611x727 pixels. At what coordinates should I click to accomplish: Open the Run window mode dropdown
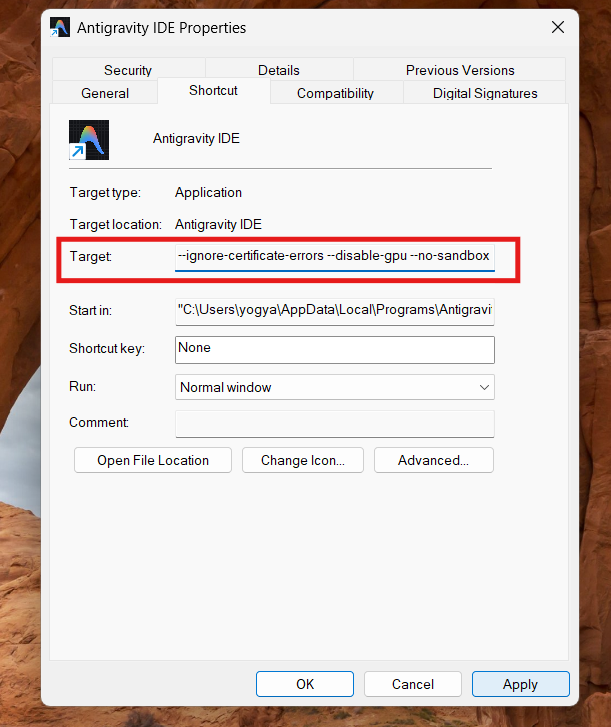click(335, 387)
